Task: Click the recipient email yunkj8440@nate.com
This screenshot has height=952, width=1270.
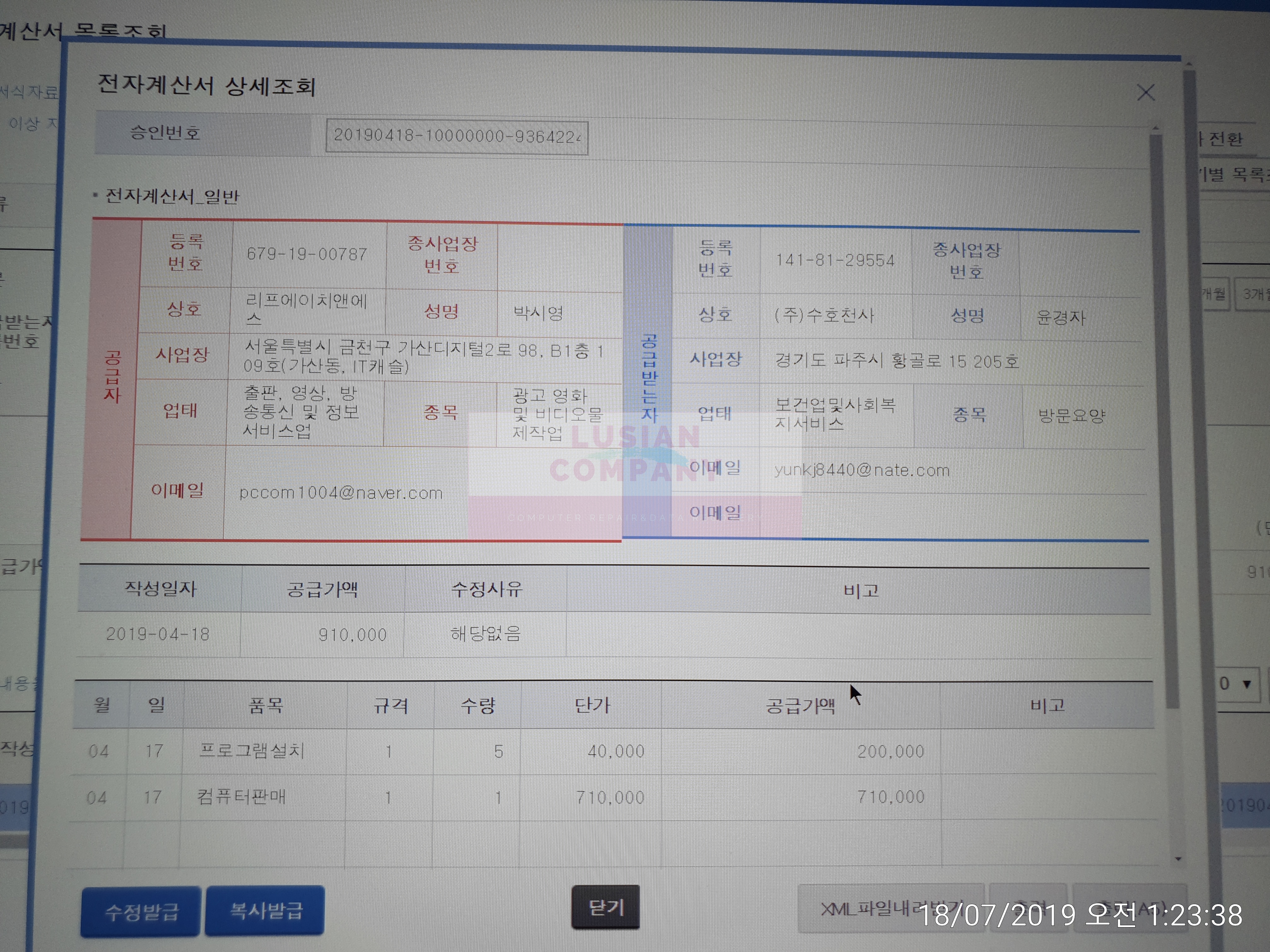Action: (861, 470)
